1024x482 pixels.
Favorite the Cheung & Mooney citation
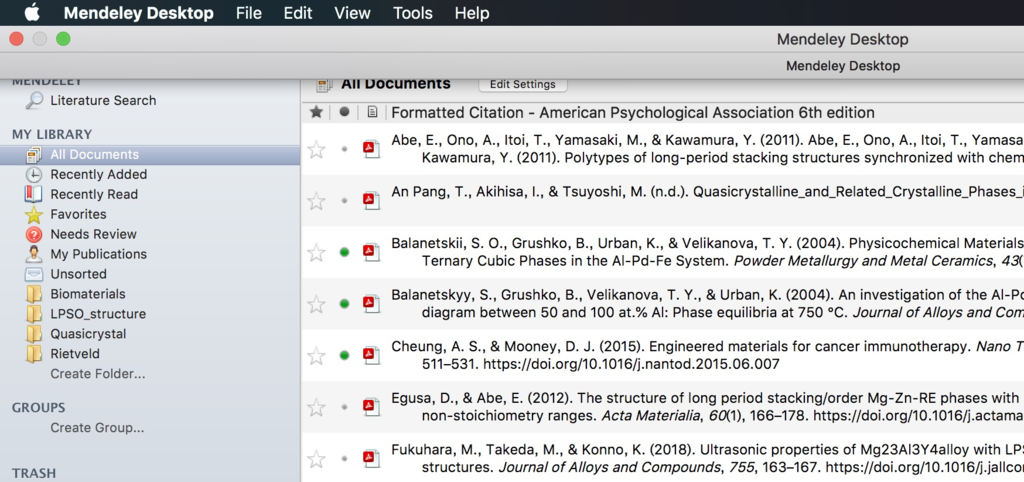point(316,355)
